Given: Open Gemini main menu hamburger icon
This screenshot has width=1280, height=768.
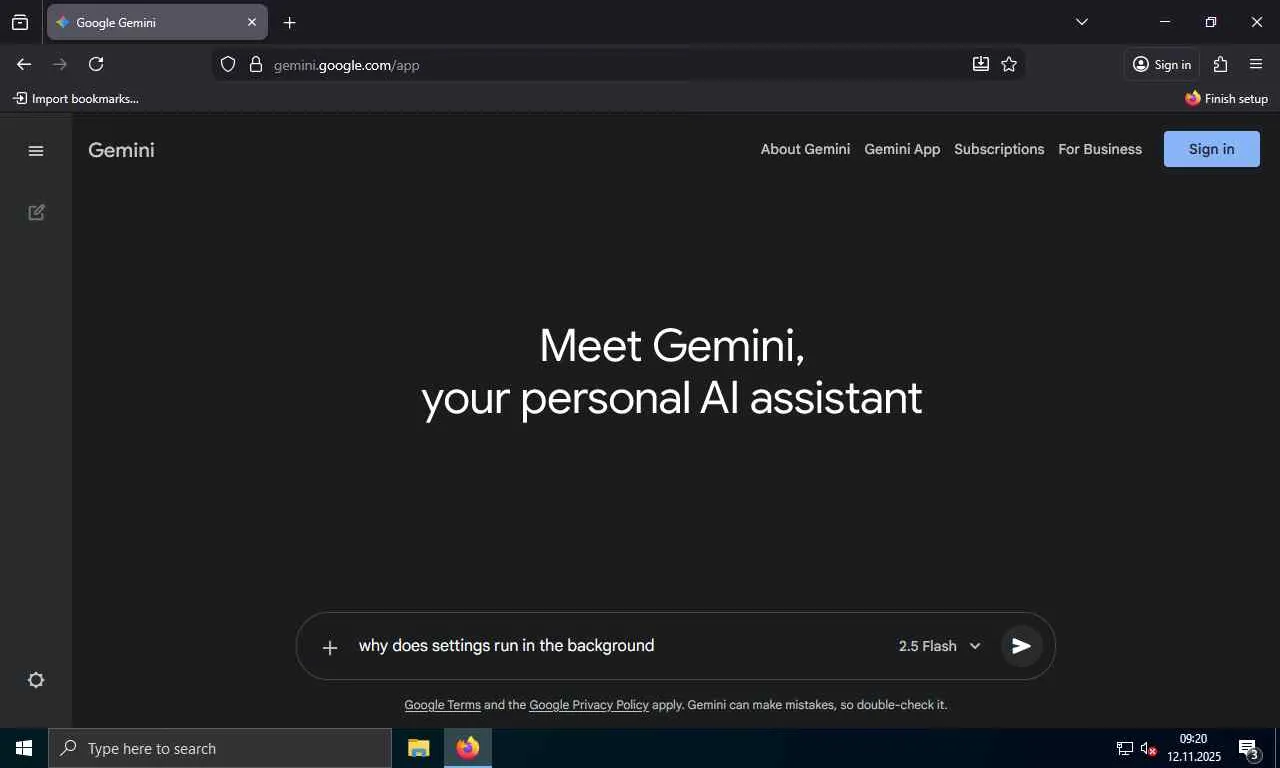Looking at the screenshot, I should pos(36,151).
